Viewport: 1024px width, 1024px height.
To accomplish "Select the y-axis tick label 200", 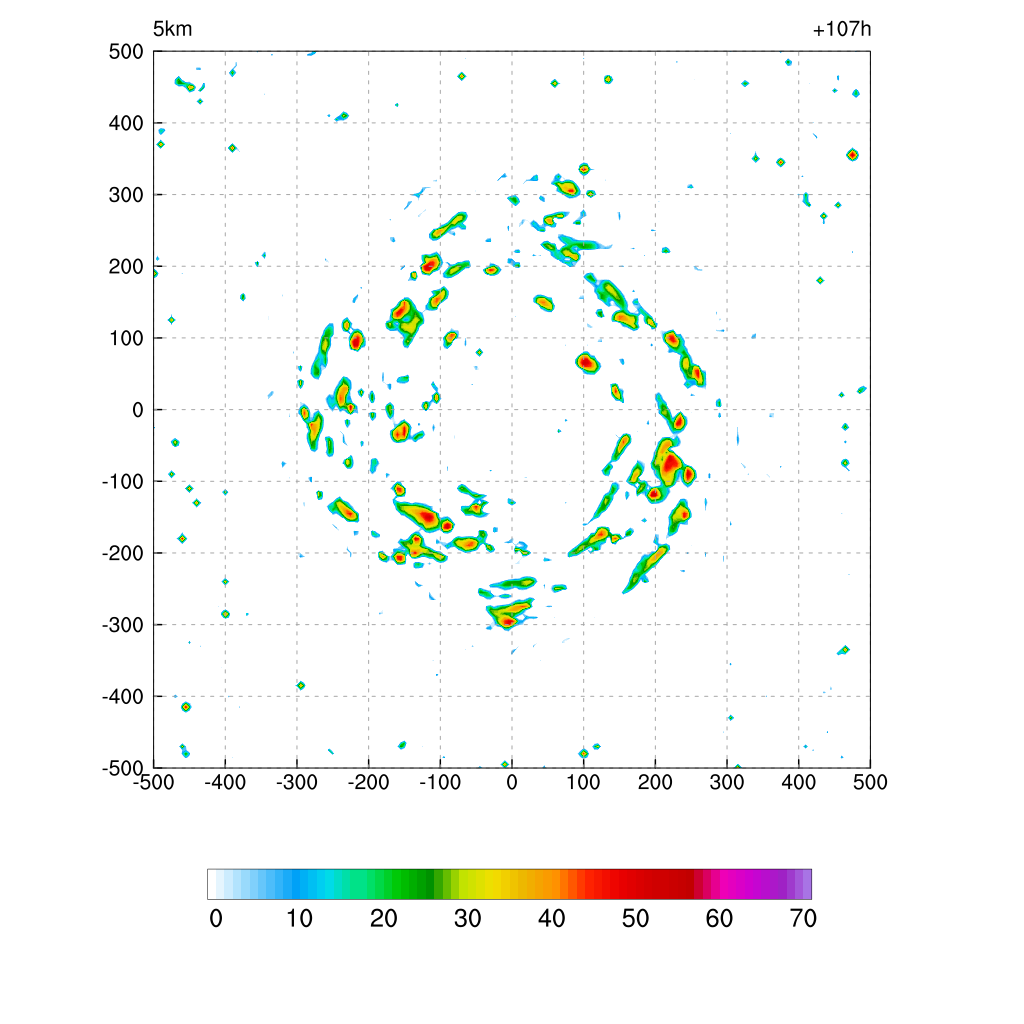I will (126, 266).
